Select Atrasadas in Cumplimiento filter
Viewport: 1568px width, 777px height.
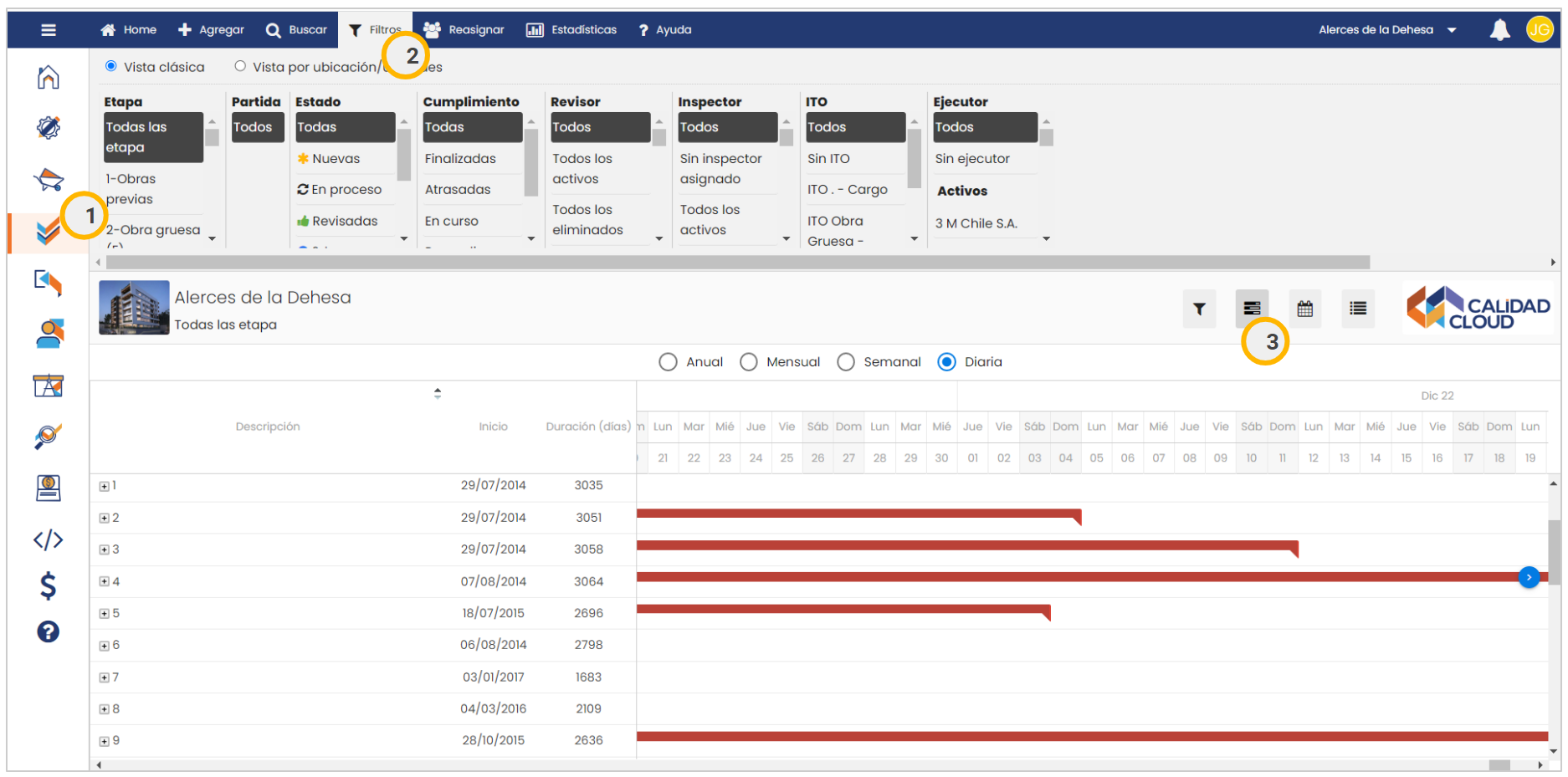[x=458, y=190]
